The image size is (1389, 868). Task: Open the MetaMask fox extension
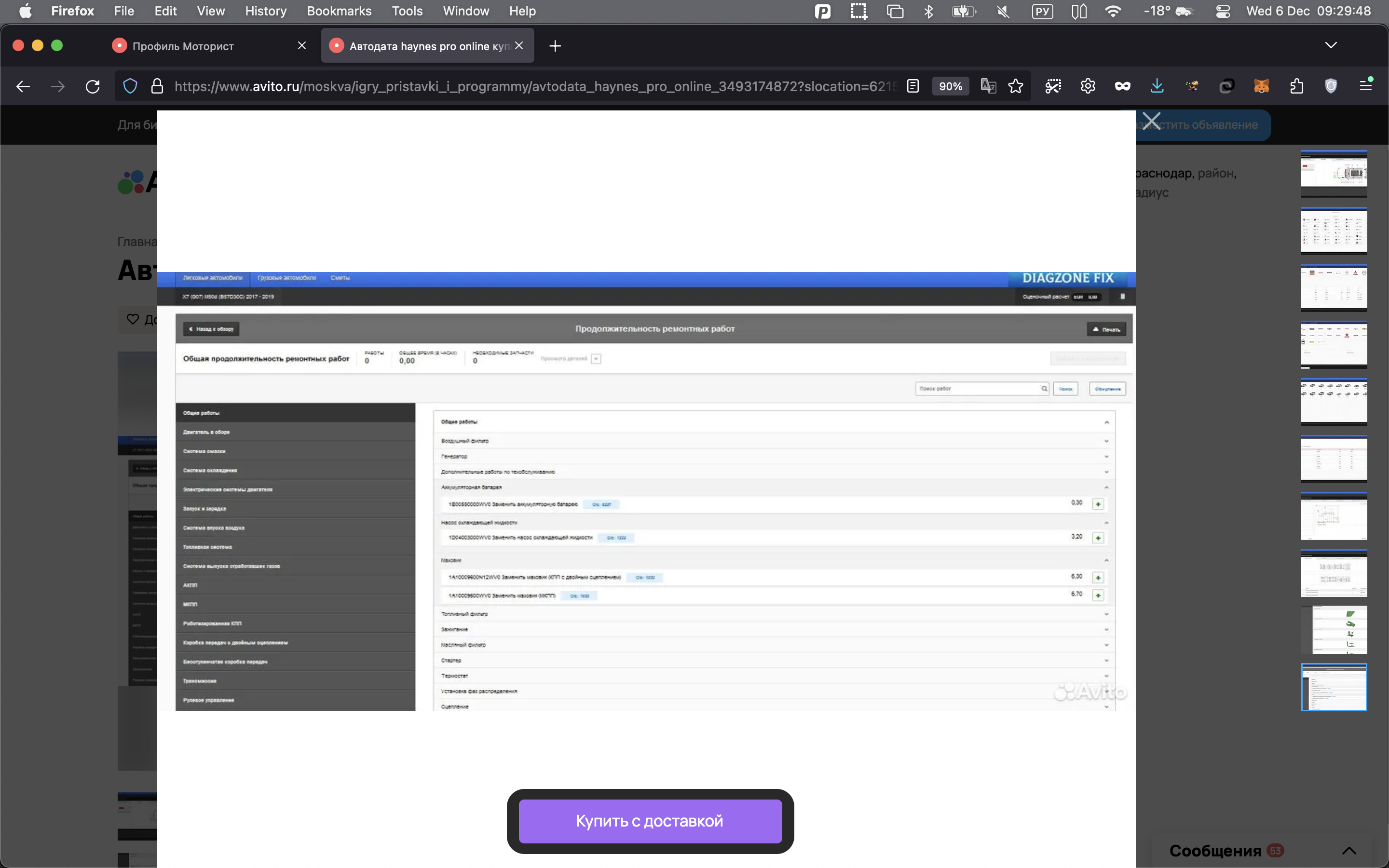point(1261,86)
